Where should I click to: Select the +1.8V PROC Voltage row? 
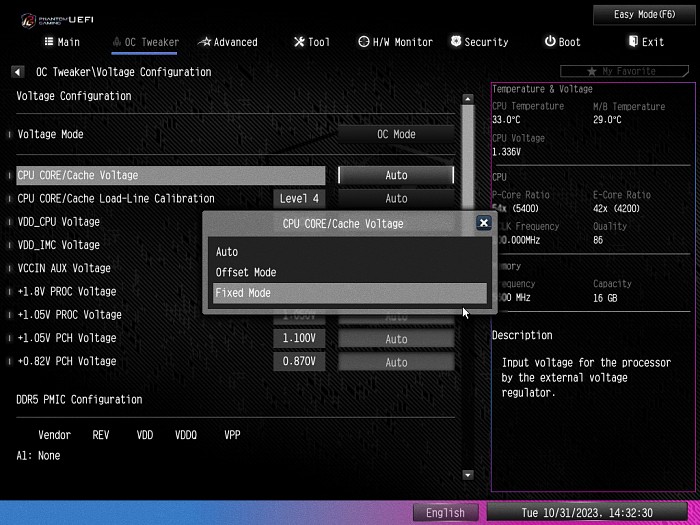tap(67, 292)
